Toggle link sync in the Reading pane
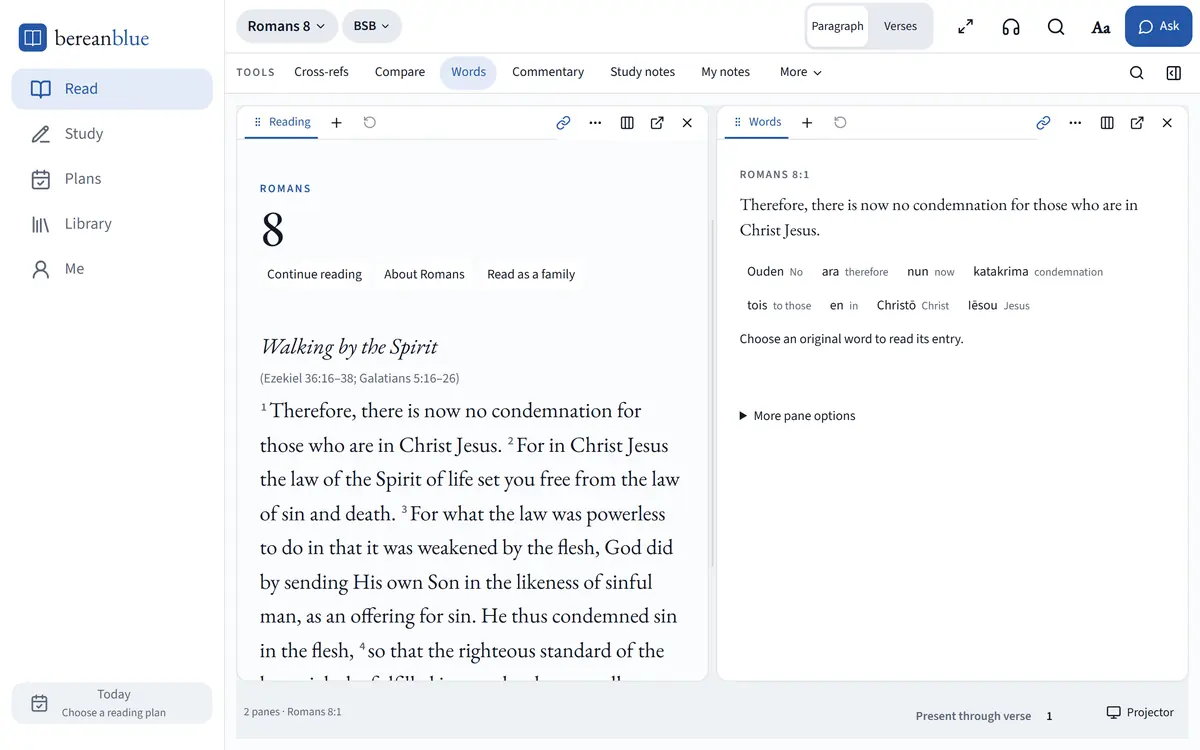 (563, 123)
